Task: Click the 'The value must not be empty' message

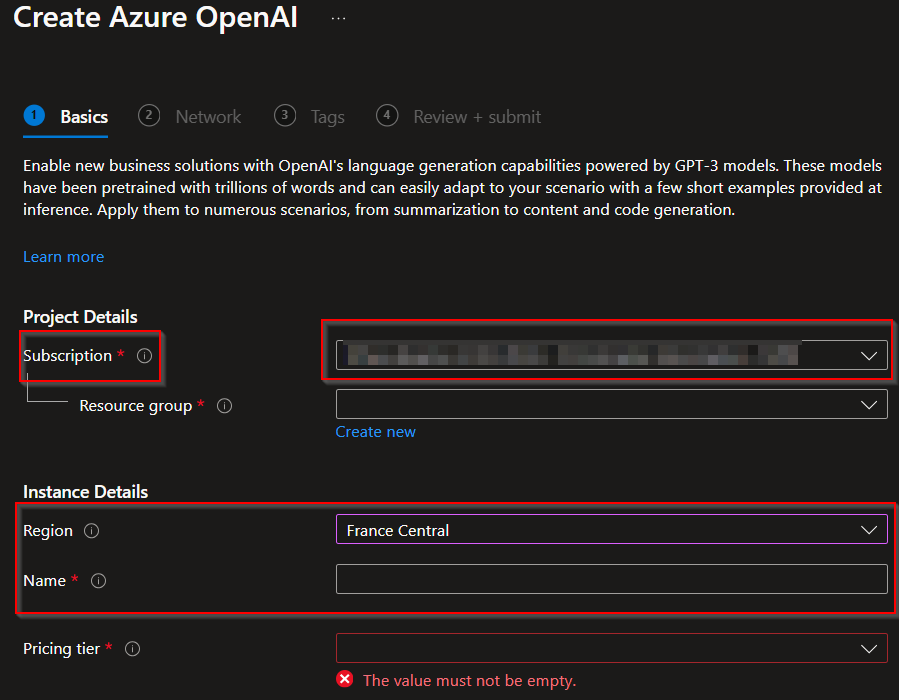Action: [469, 680]
